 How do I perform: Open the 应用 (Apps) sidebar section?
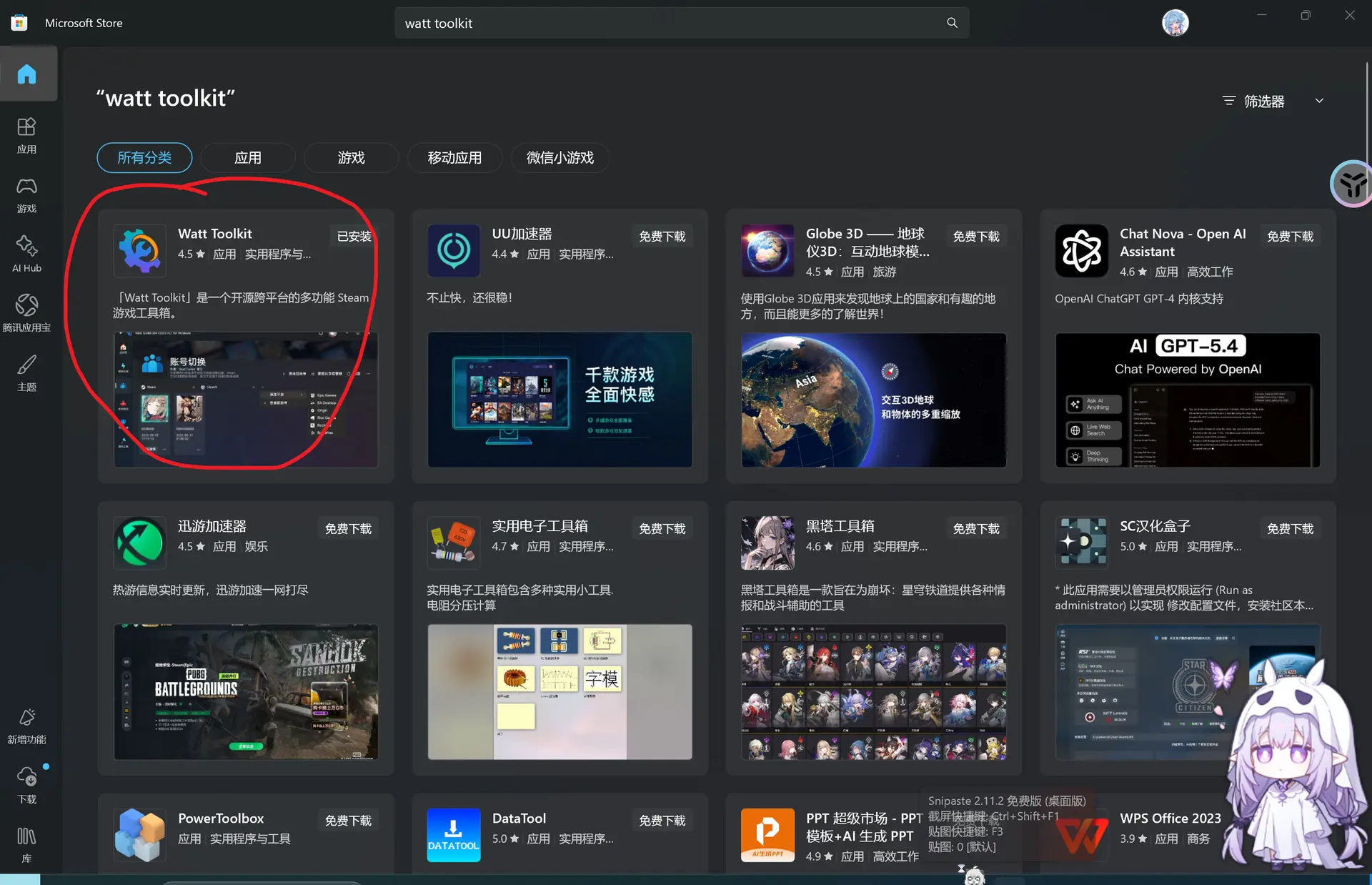click(x=27, y=136)
